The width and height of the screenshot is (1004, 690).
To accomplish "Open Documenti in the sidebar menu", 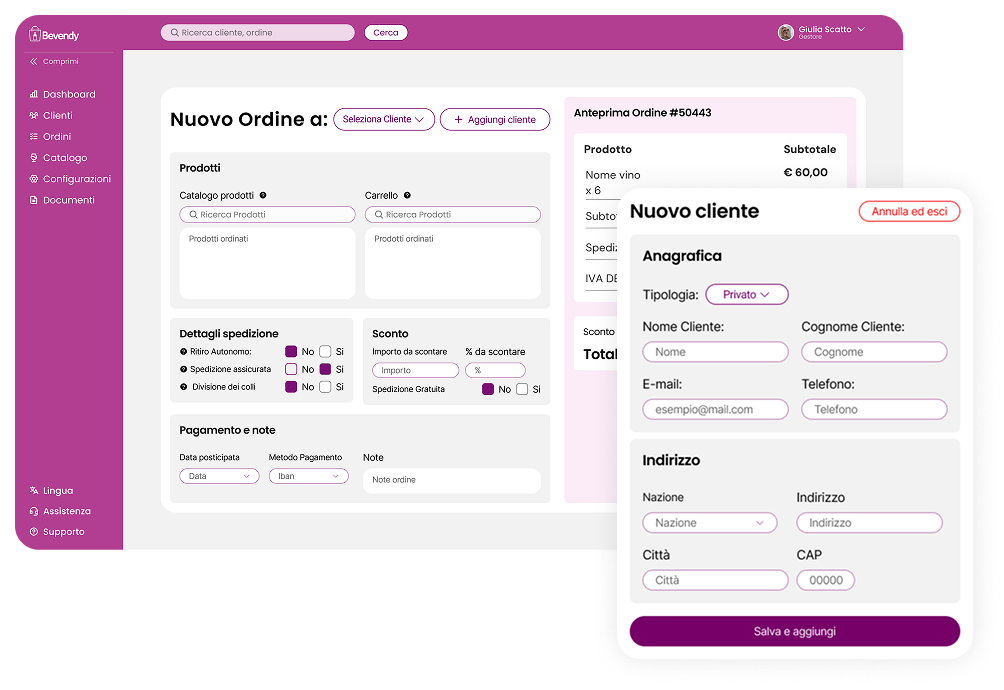I will [x=62, y=200].
